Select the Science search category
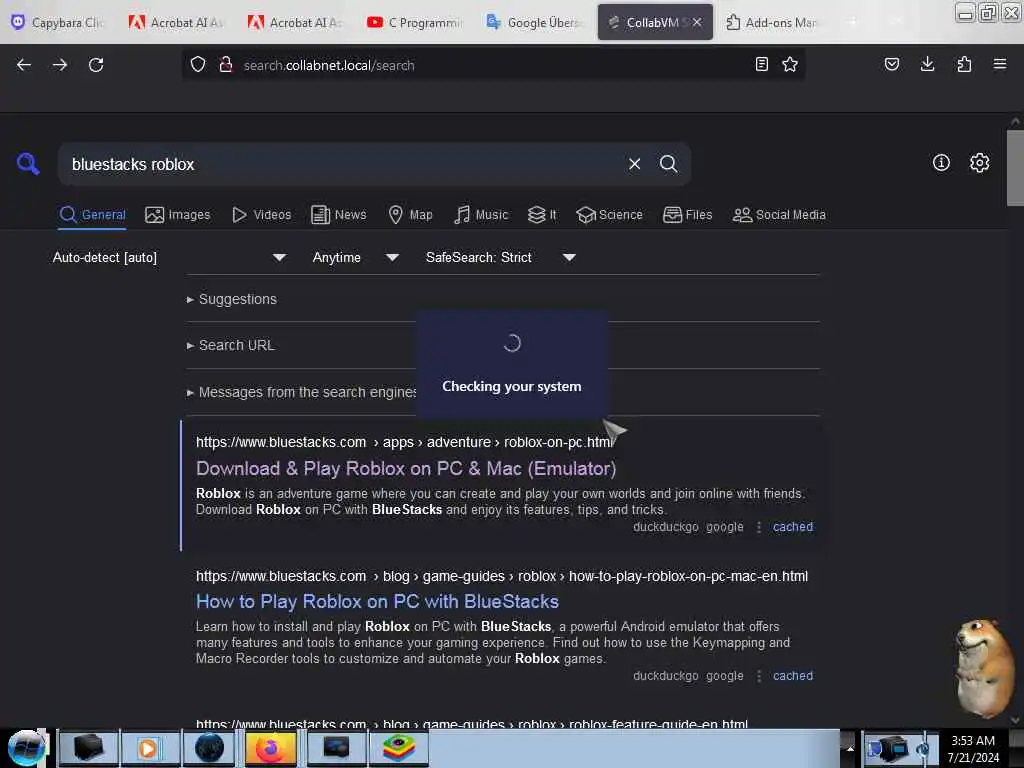 click(609, 215)
